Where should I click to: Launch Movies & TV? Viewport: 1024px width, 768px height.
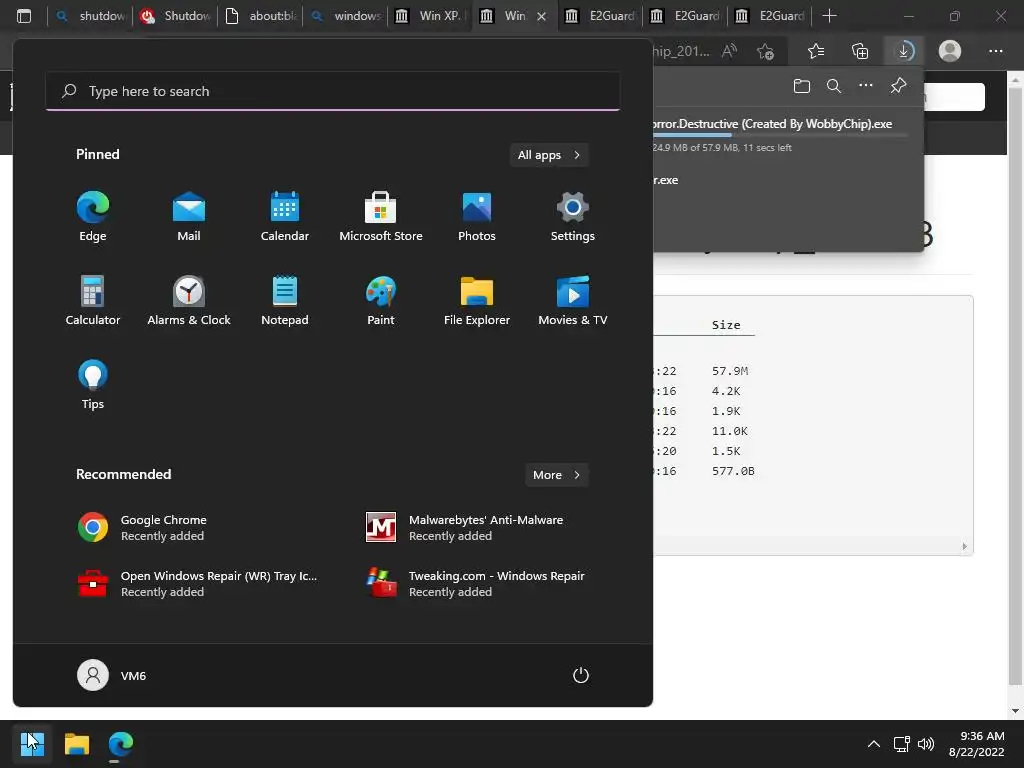coord(573,300)
